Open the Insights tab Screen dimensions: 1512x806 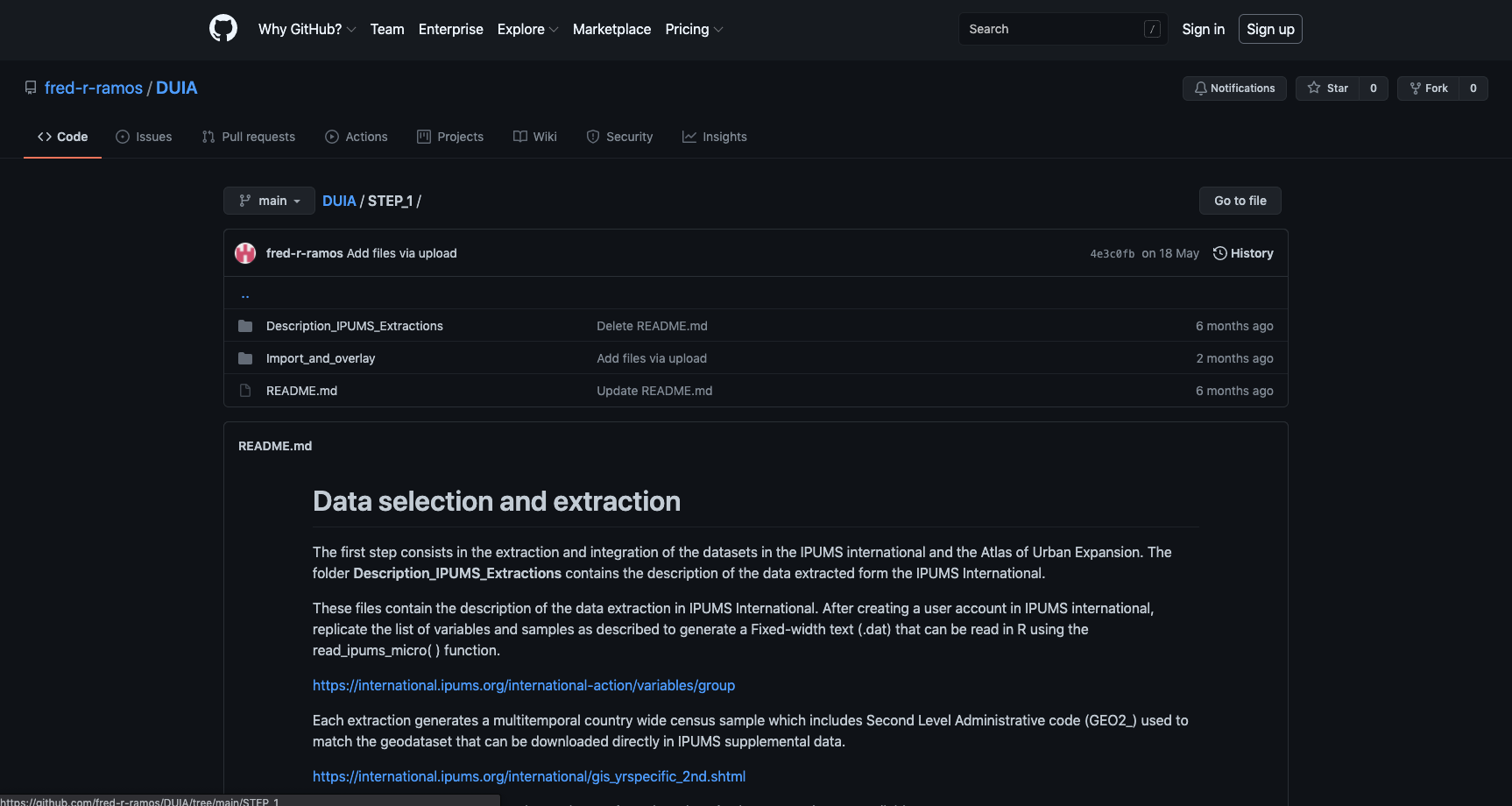point(715,137)
